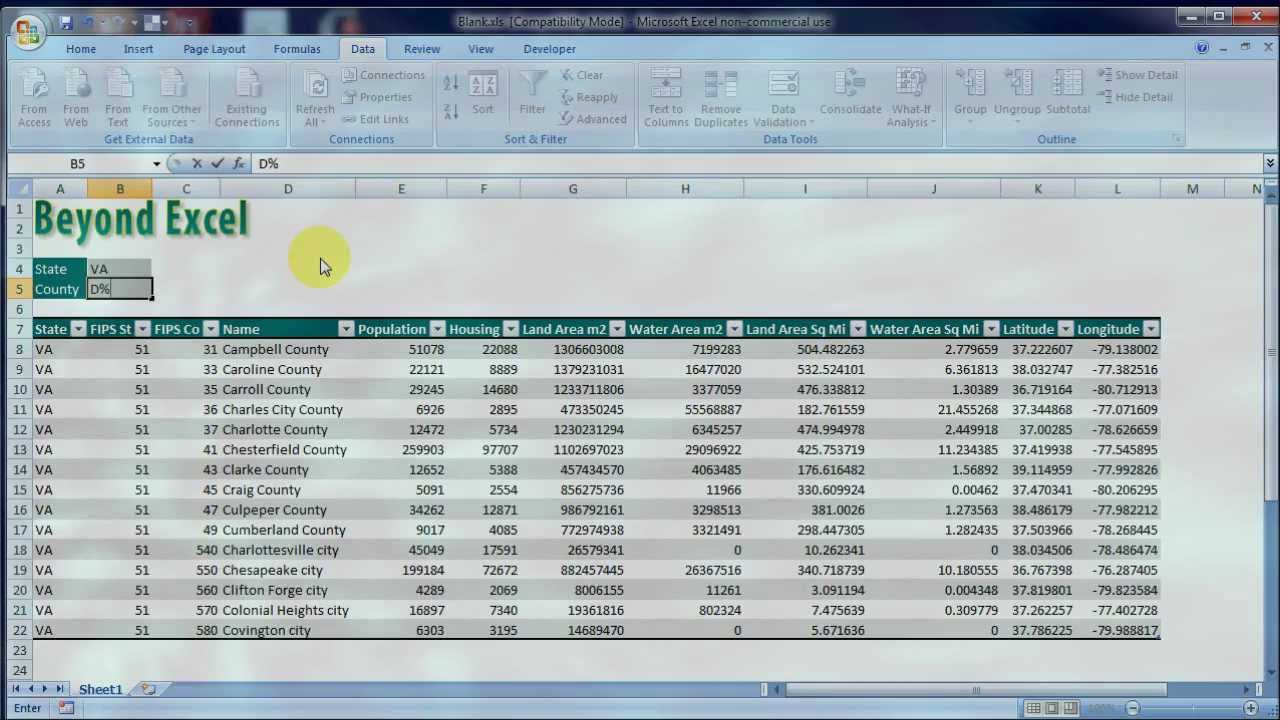Click the Properties button

pyautogui.click(x=376, y=97)
